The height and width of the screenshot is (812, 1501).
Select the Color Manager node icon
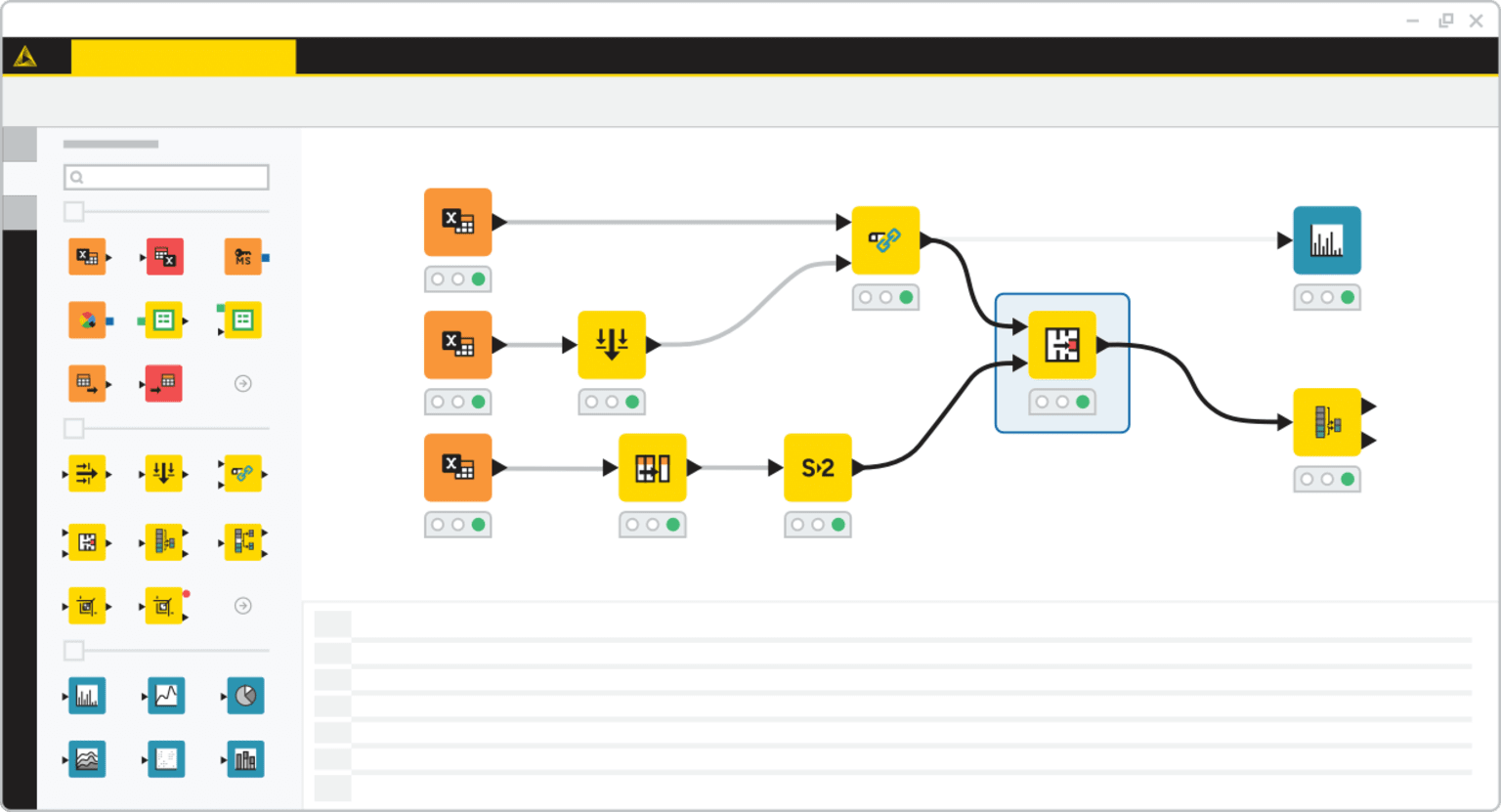86,320
